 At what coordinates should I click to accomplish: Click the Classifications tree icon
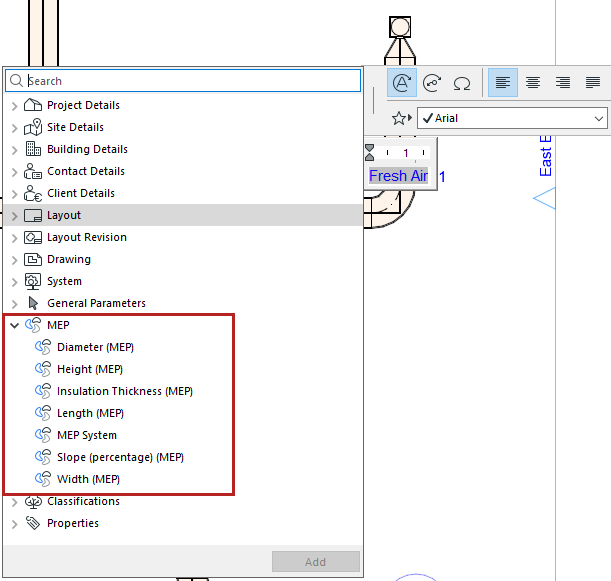coord(33,502)
